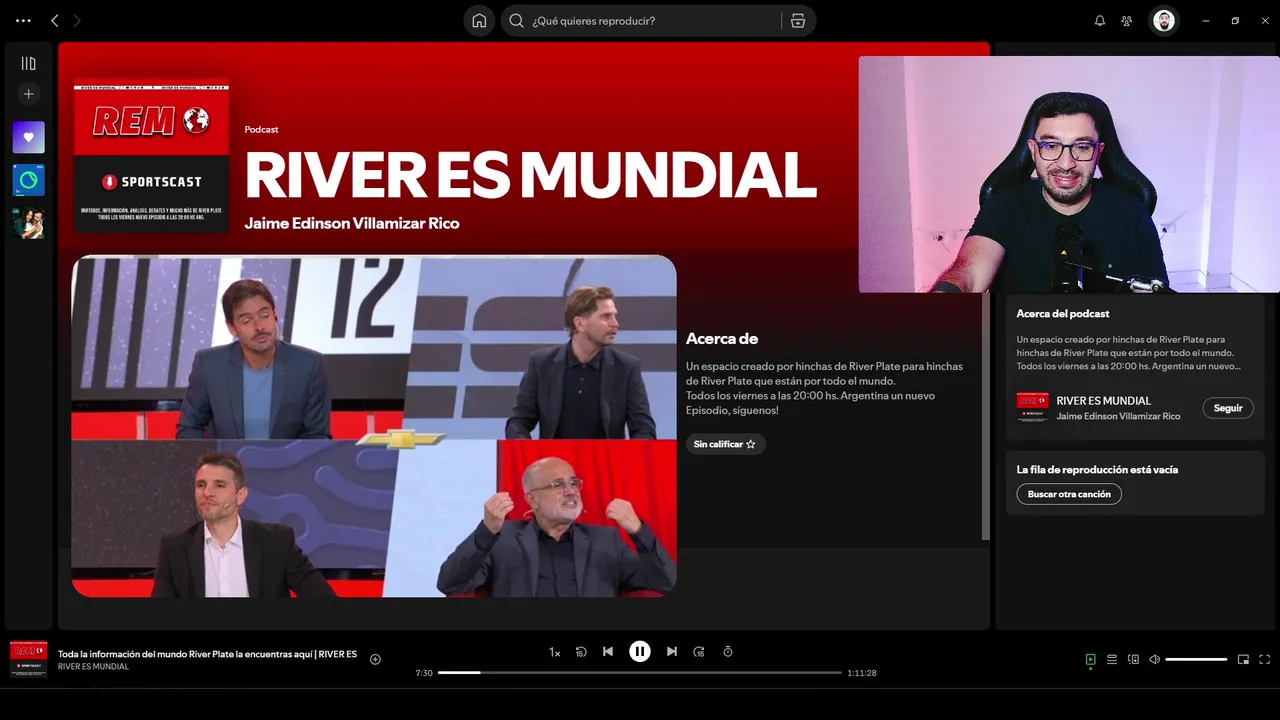Click the REM Sportscast podcast cover
The width and height of the screenshot is (1280, 720).
[151, 156]
